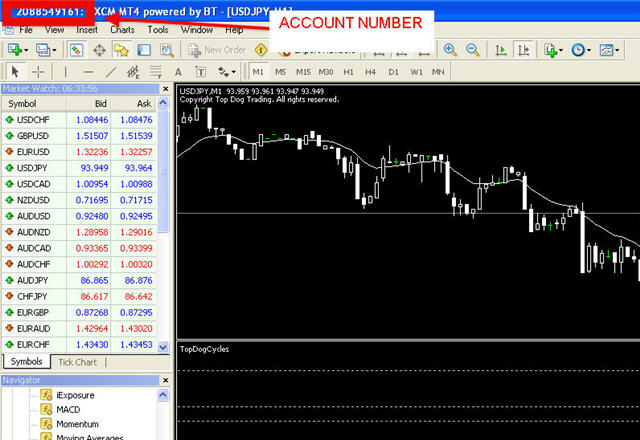Select Momentum indicator in Navigator
640x440 pixels.
pyautogui.click(x=78, y=424)
